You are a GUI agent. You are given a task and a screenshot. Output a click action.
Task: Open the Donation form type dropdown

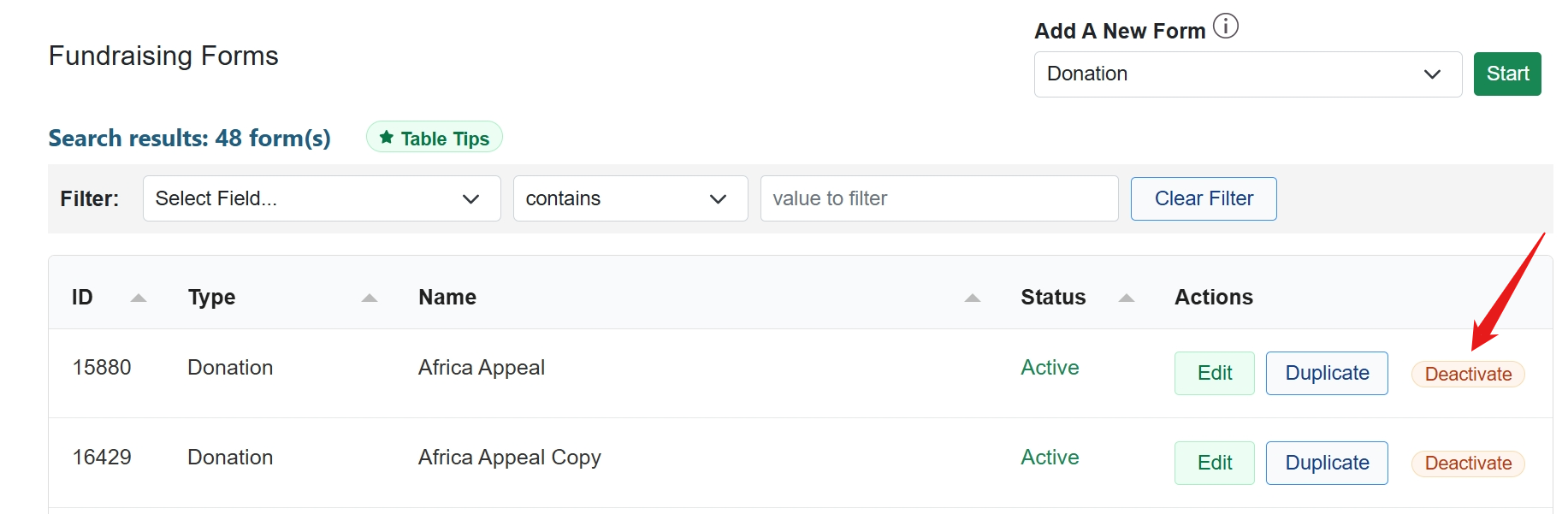click(1246, 74)
